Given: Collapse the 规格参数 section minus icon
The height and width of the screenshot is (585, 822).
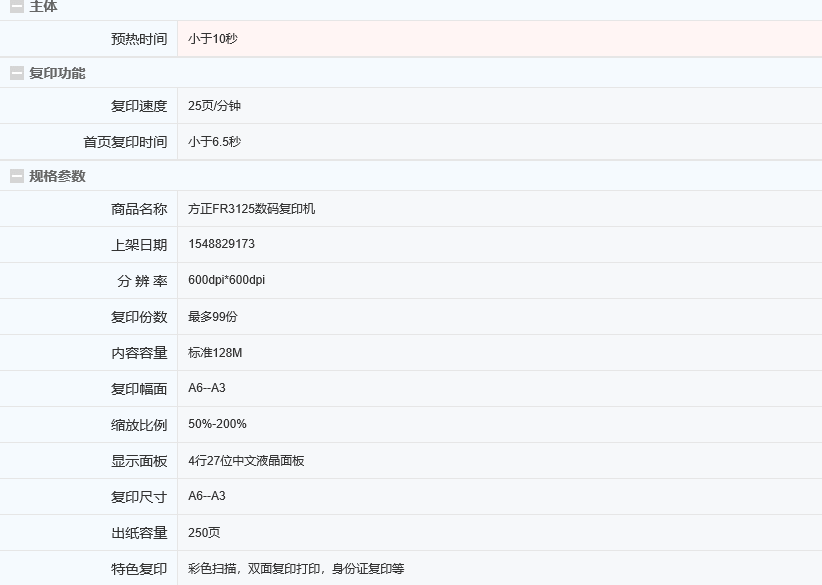Looking at the screenshot, I should coord(17,176).
